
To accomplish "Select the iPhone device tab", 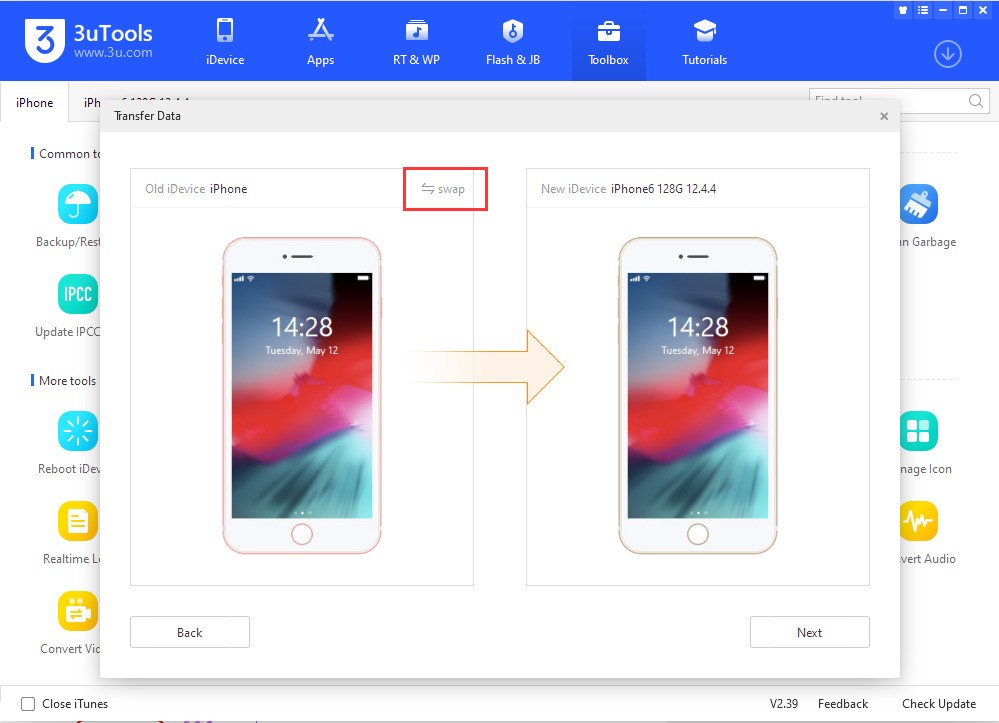I will 34,102.
